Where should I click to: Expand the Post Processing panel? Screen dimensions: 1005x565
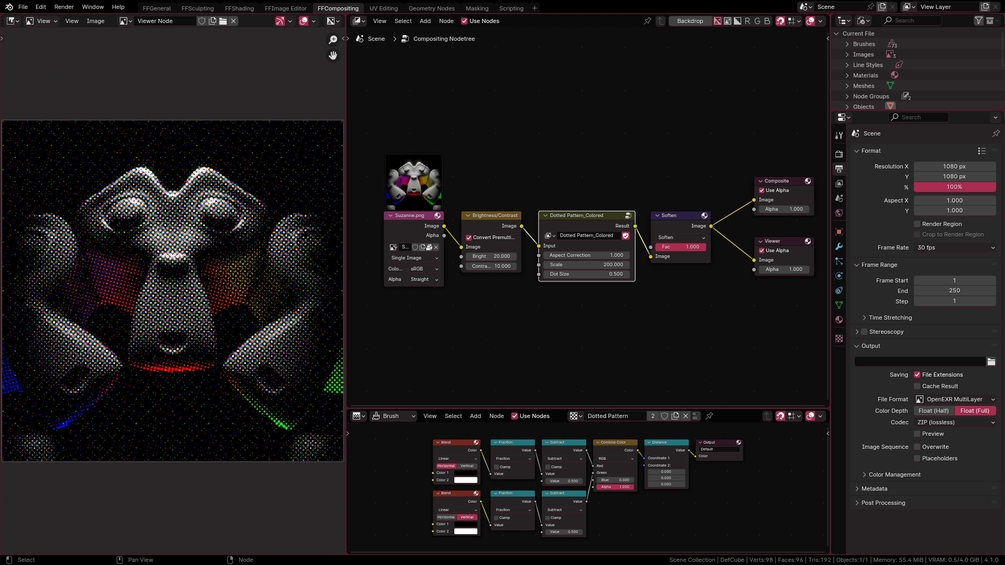point(857,503)
